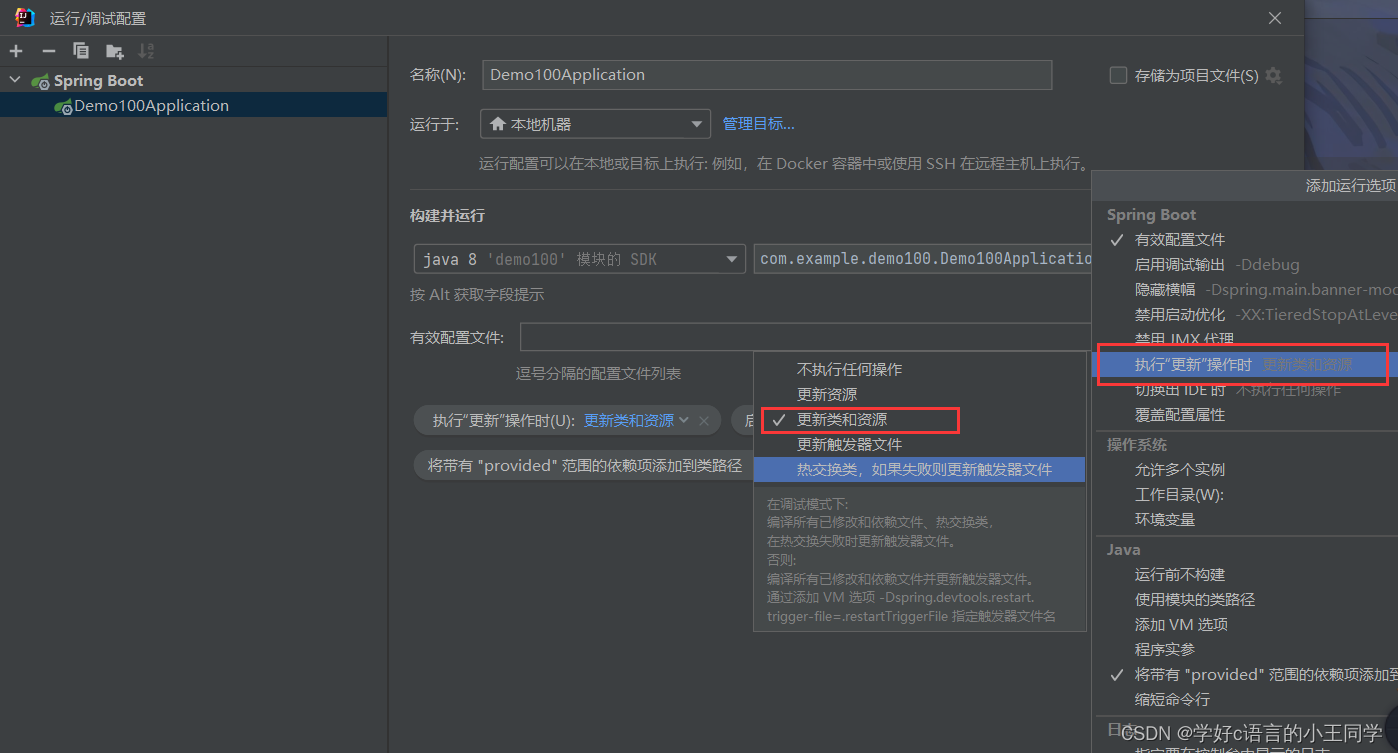Select 不执行任何操作 in update action menu
The width and height of the screenshot is (1398, 753).
point(919,370)
